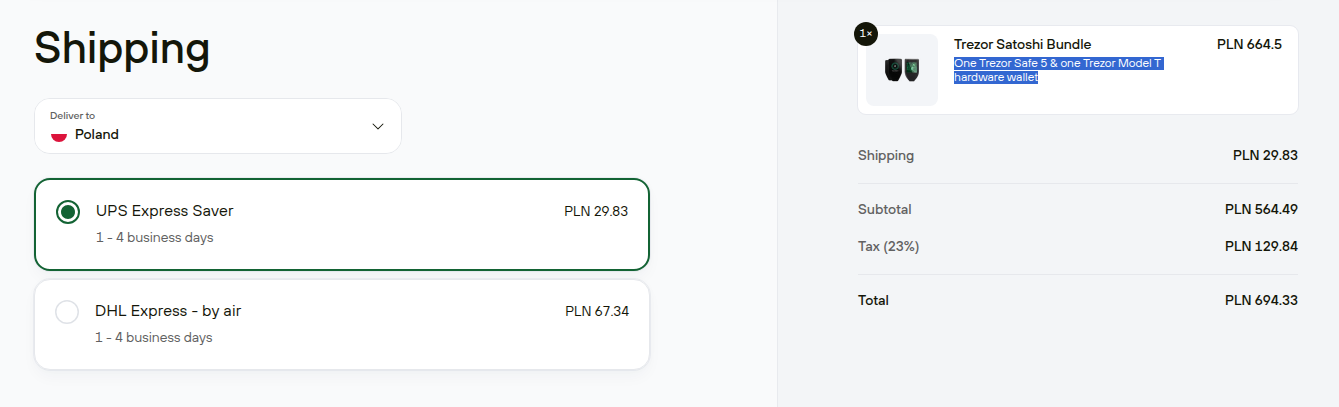The height and width of the screenshot is (407, 1339).
Task: Click the PLN 67.34 DHL price
Action: pos(597,311)
